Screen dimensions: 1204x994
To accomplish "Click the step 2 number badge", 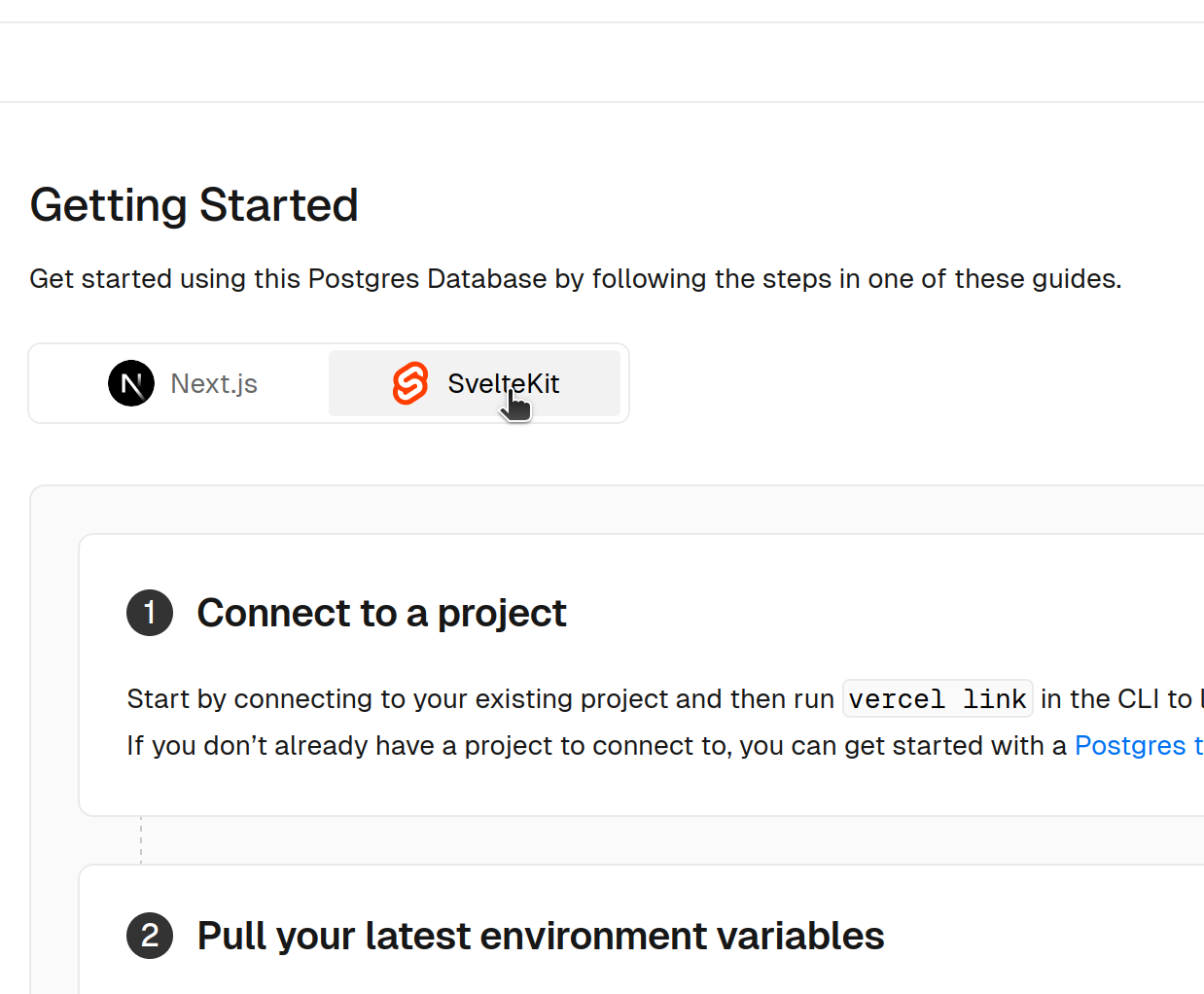I will coord(150,936).
